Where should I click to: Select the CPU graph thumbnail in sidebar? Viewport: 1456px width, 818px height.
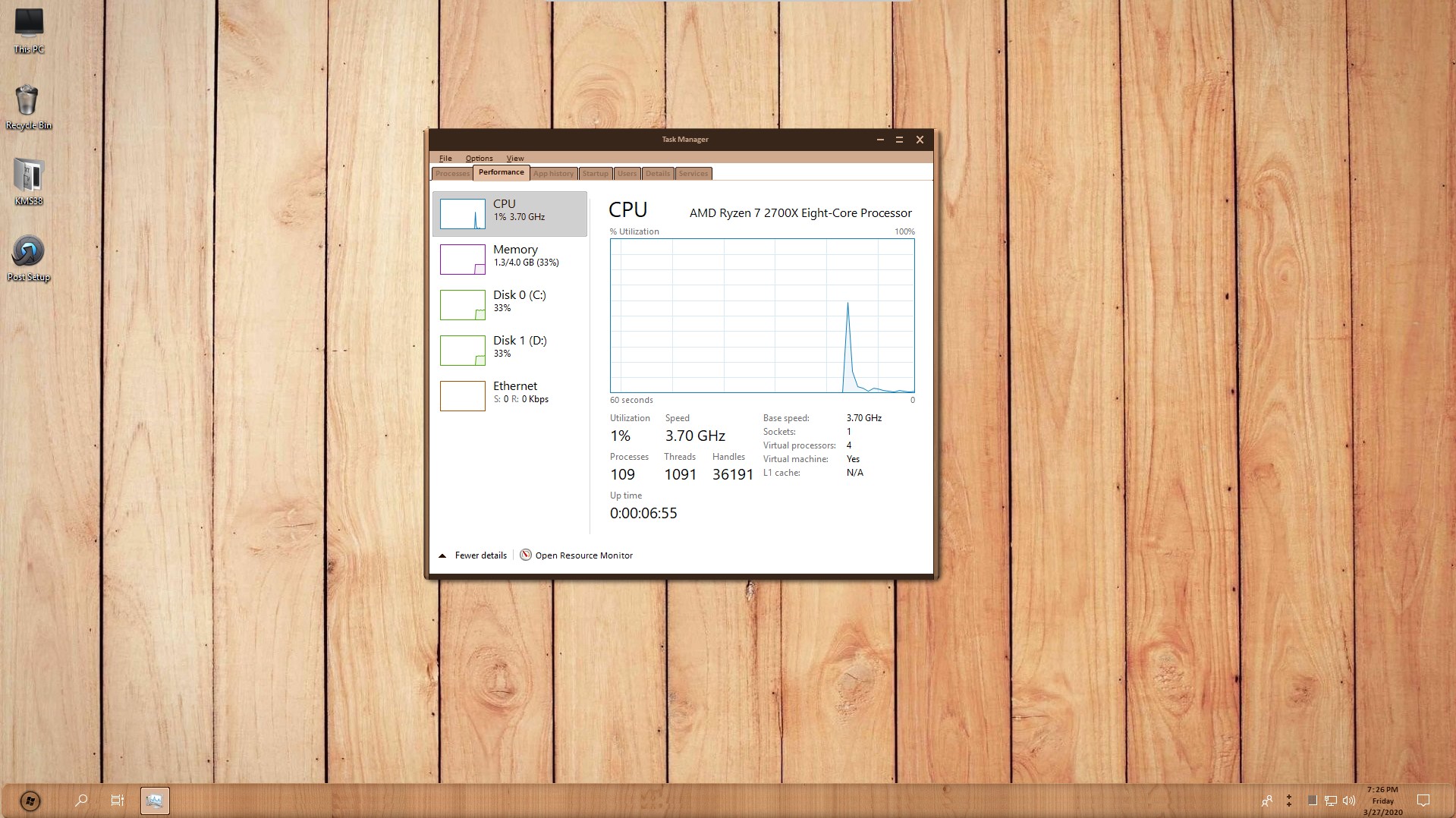point(463,214)
